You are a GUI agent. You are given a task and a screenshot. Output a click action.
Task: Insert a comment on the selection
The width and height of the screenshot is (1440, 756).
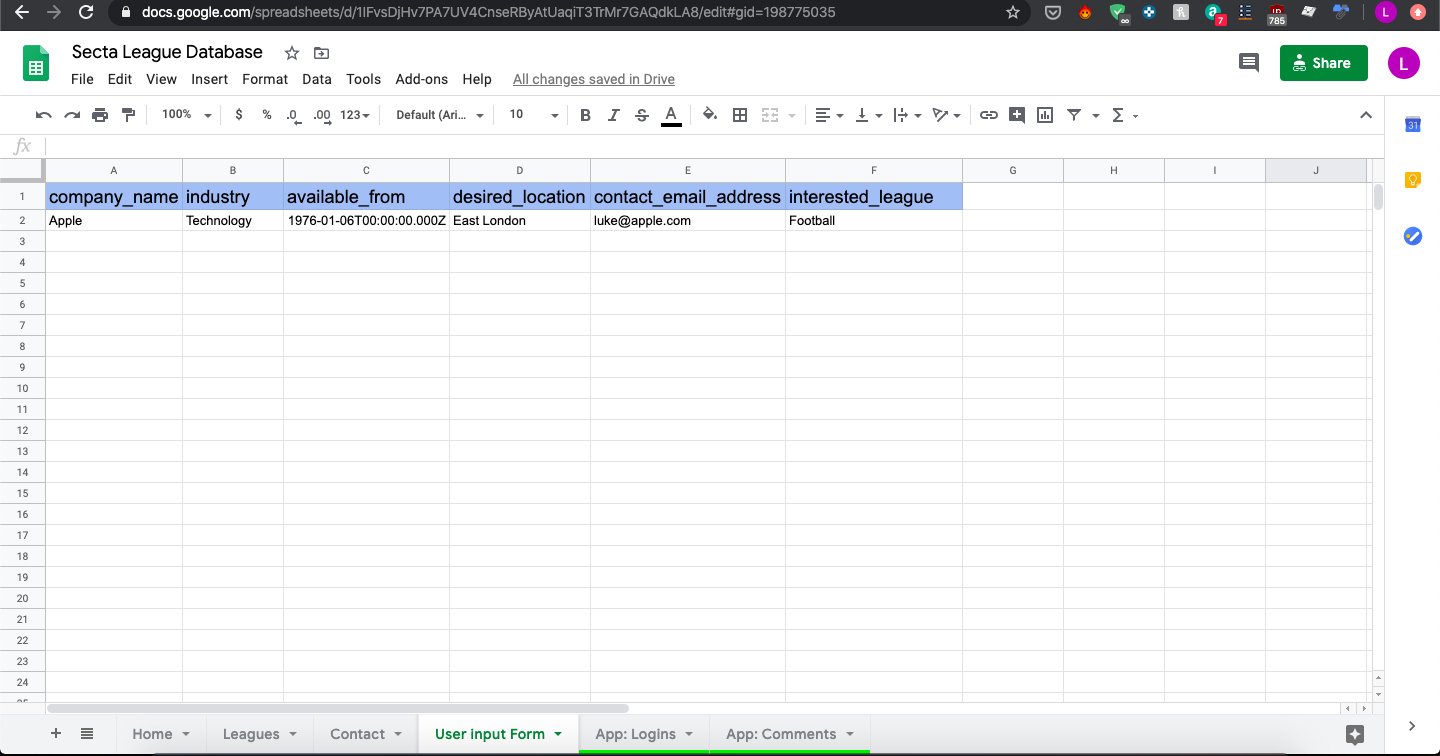[1016, 114]
